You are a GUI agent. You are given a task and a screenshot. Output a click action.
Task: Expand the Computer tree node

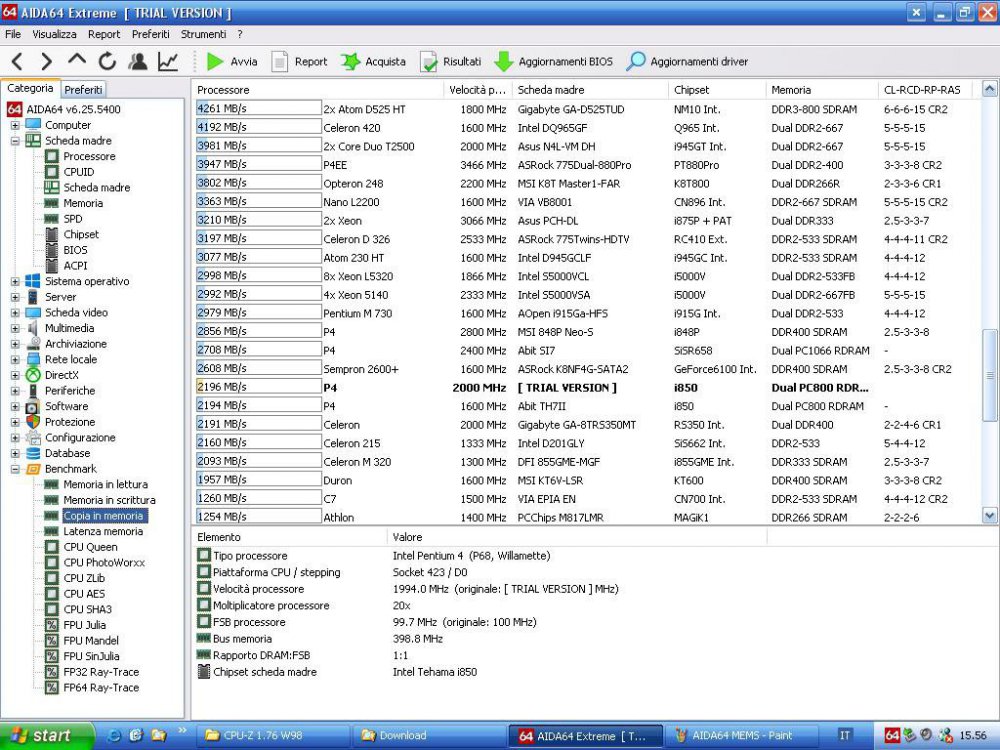click(15, 125)
